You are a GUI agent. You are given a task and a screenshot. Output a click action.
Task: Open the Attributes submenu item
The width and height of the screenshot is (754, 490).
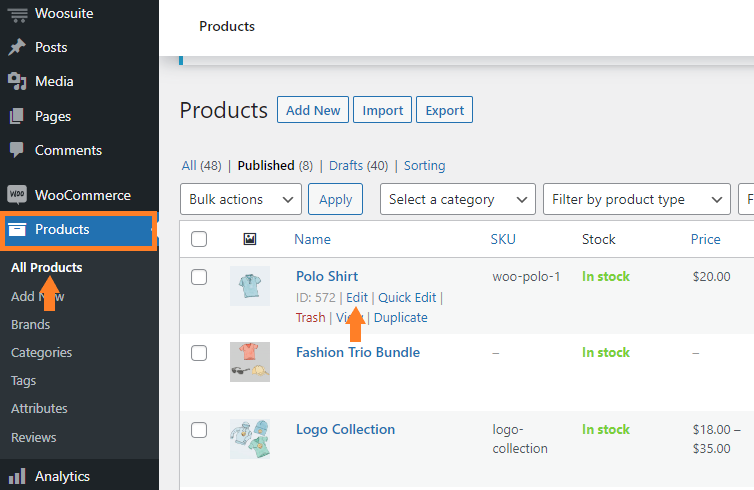point(39,409)
